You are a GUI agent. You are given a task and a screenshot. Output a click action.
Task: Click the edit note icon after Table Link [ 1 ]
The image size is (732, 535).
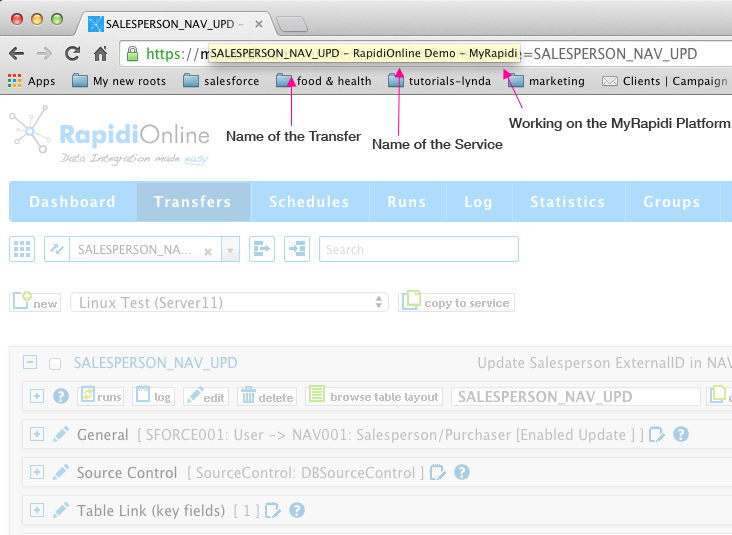pyautogui.click(x=273, y=510)
